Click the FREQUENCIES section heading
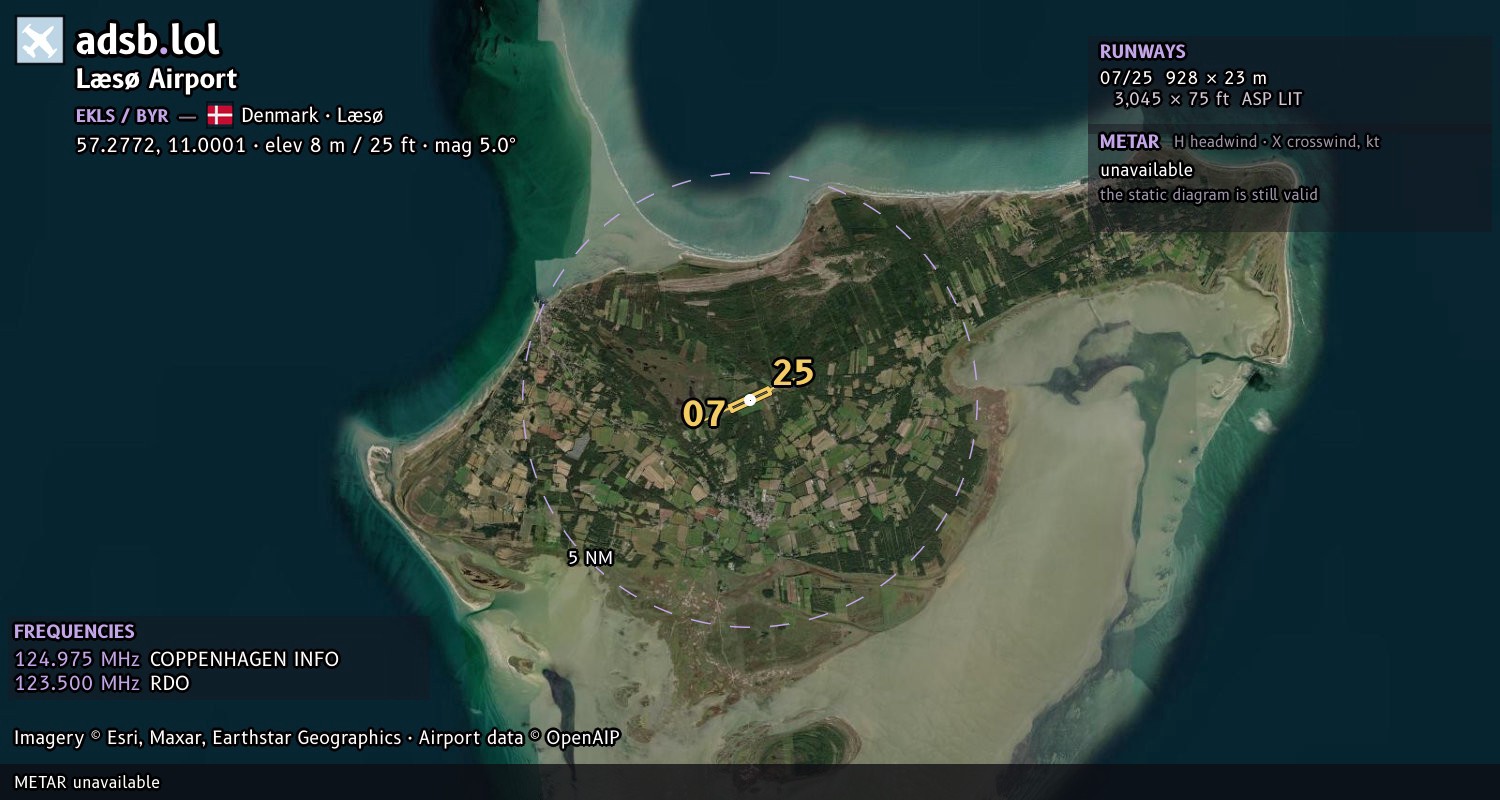This screenshot has height=800, width=1500. 74,632
